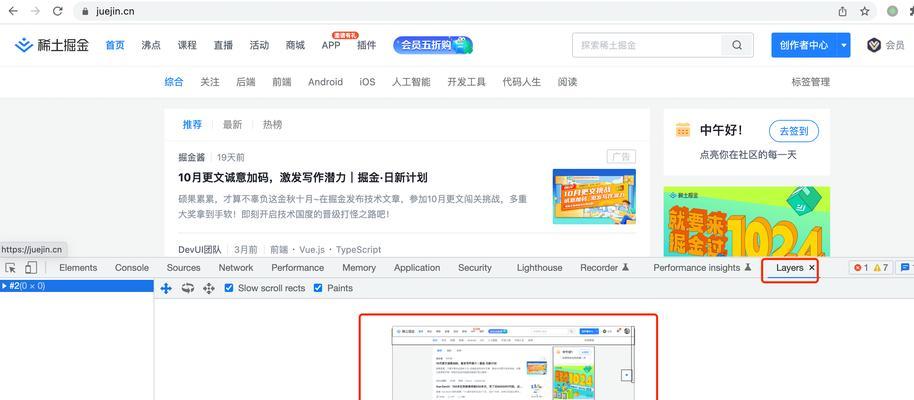Viewport: 914px width, 400px height.
Task: Open the Console tab
Action: [x=132, y=268]
